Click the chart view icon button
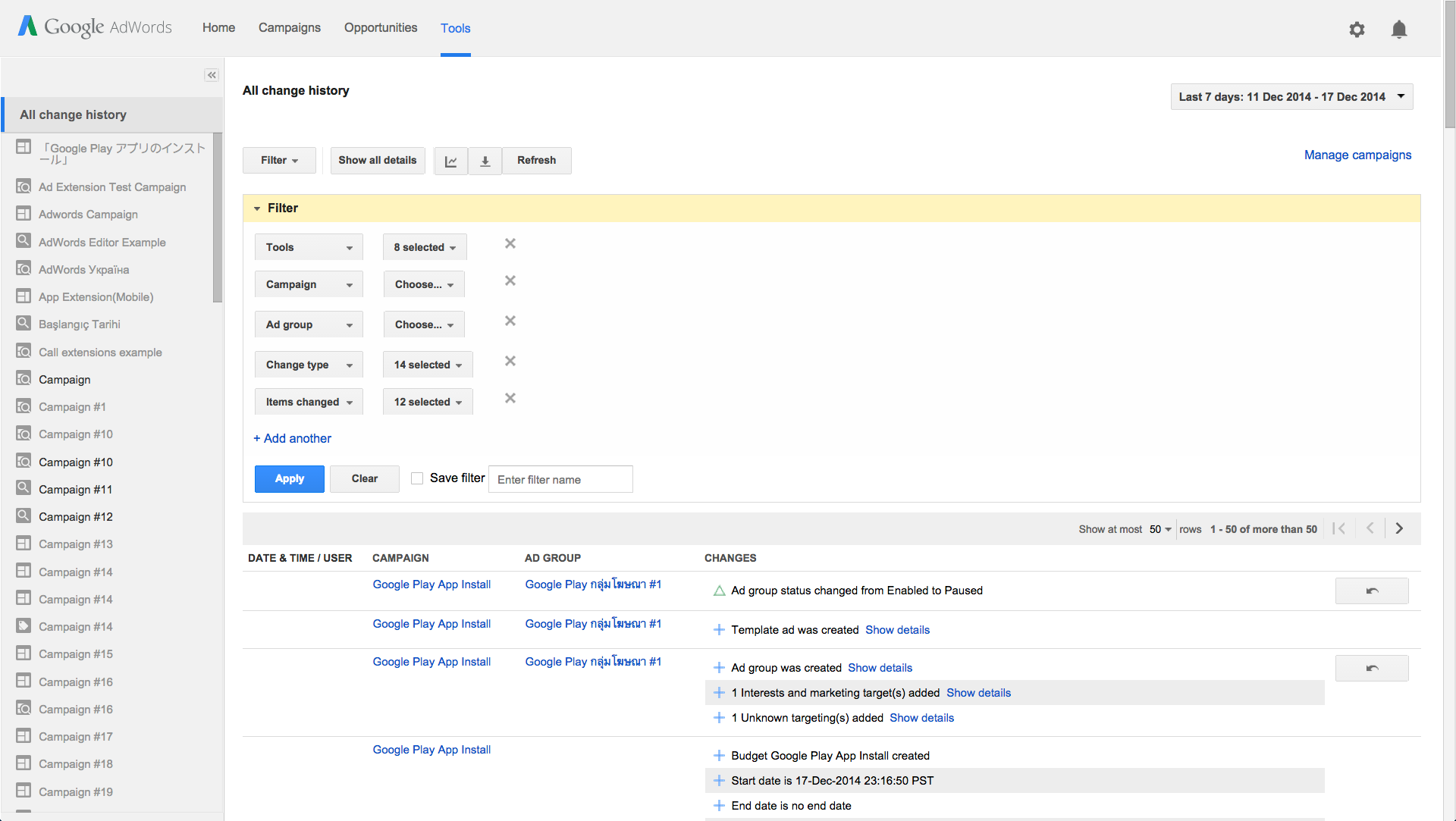Viewport: 1456px width, 821px height. 450,161
